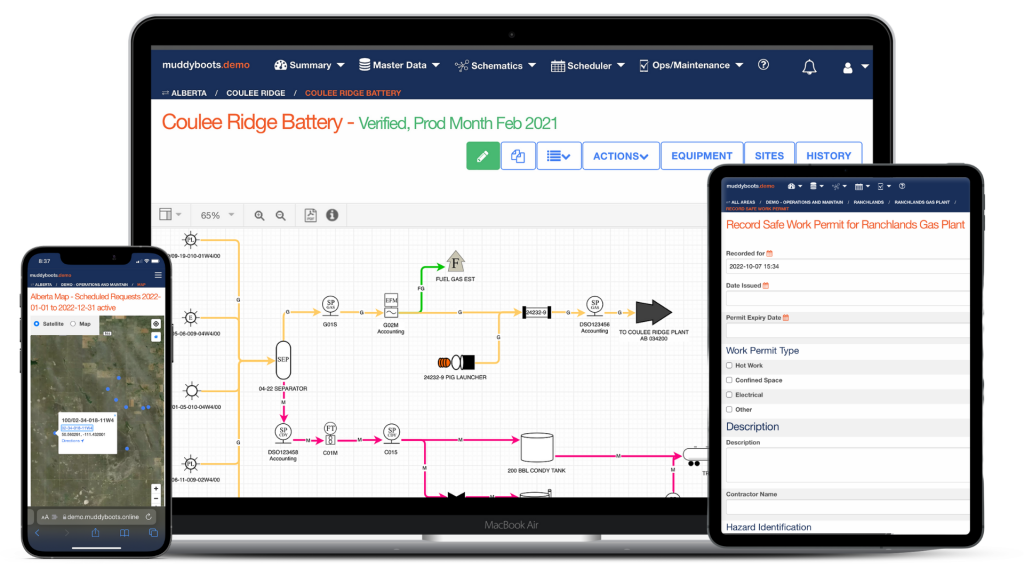Check the Confined Space option
Viewport: 1024px width, 576px height.
pos(729,380)
